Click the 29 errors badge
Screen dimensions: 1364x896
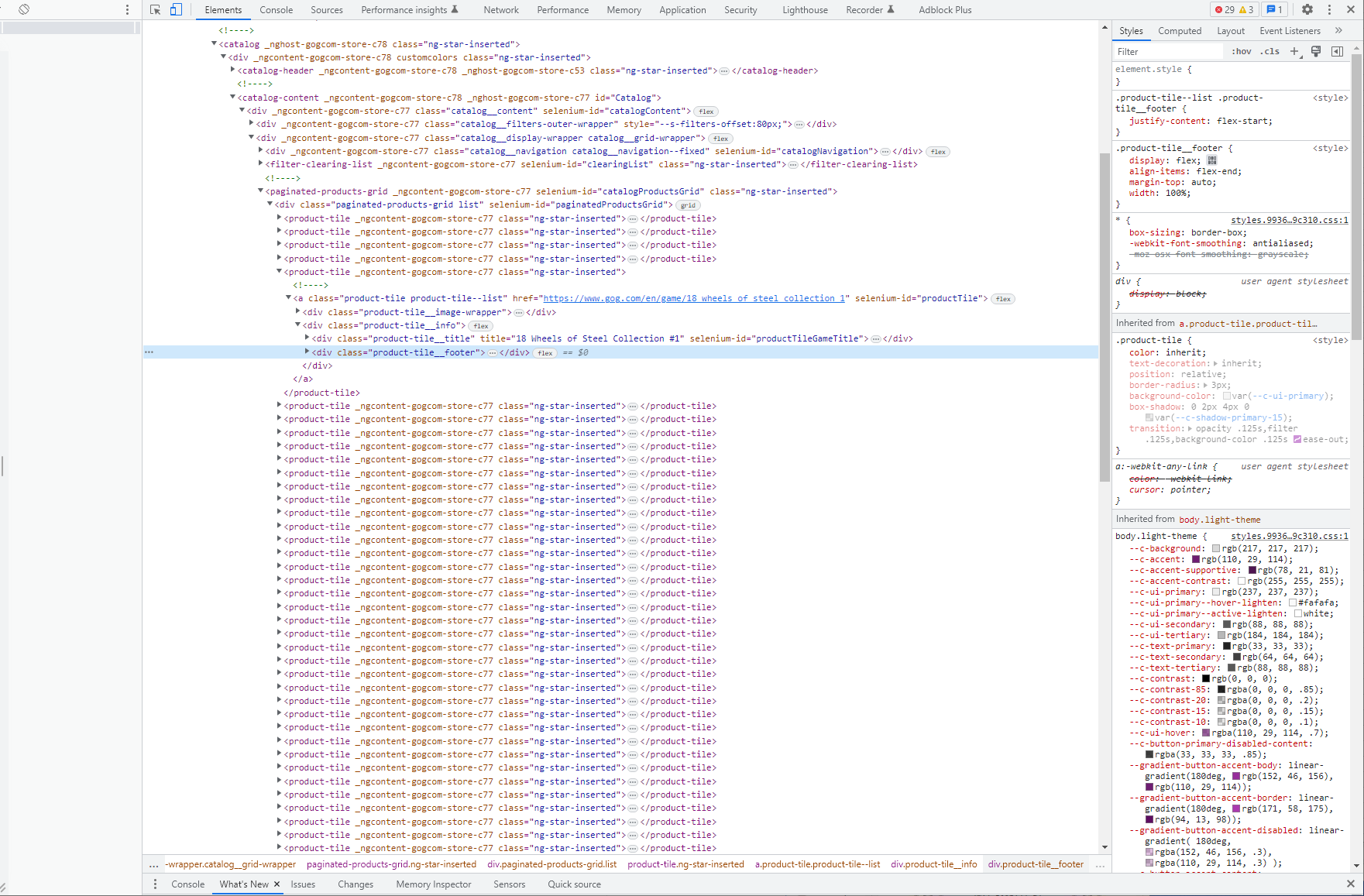[x=1225, y=10]
